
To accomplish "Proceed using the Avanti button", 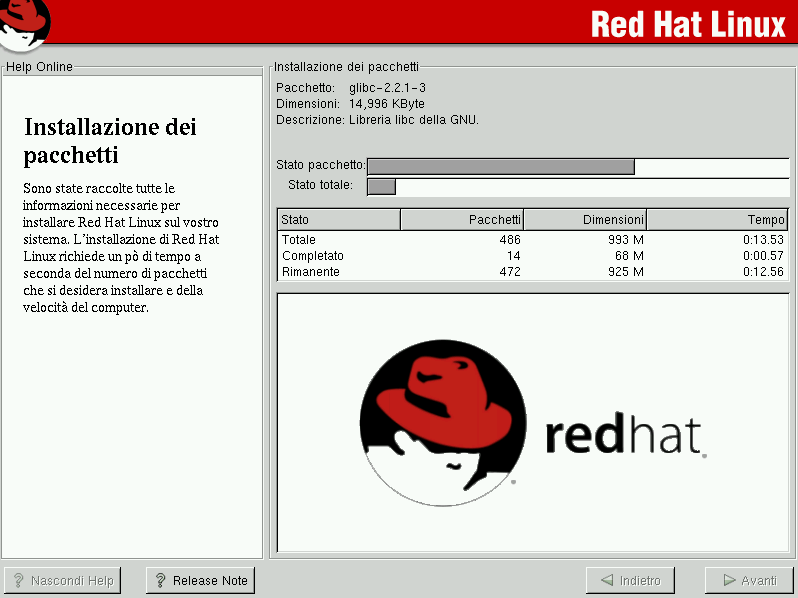I will click(x=749, y=581).
